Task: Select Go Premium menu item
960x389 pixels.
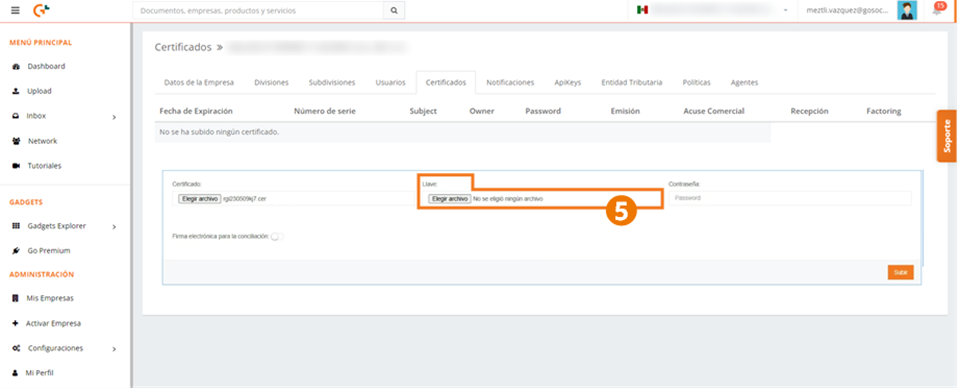Action: point(48,251)
